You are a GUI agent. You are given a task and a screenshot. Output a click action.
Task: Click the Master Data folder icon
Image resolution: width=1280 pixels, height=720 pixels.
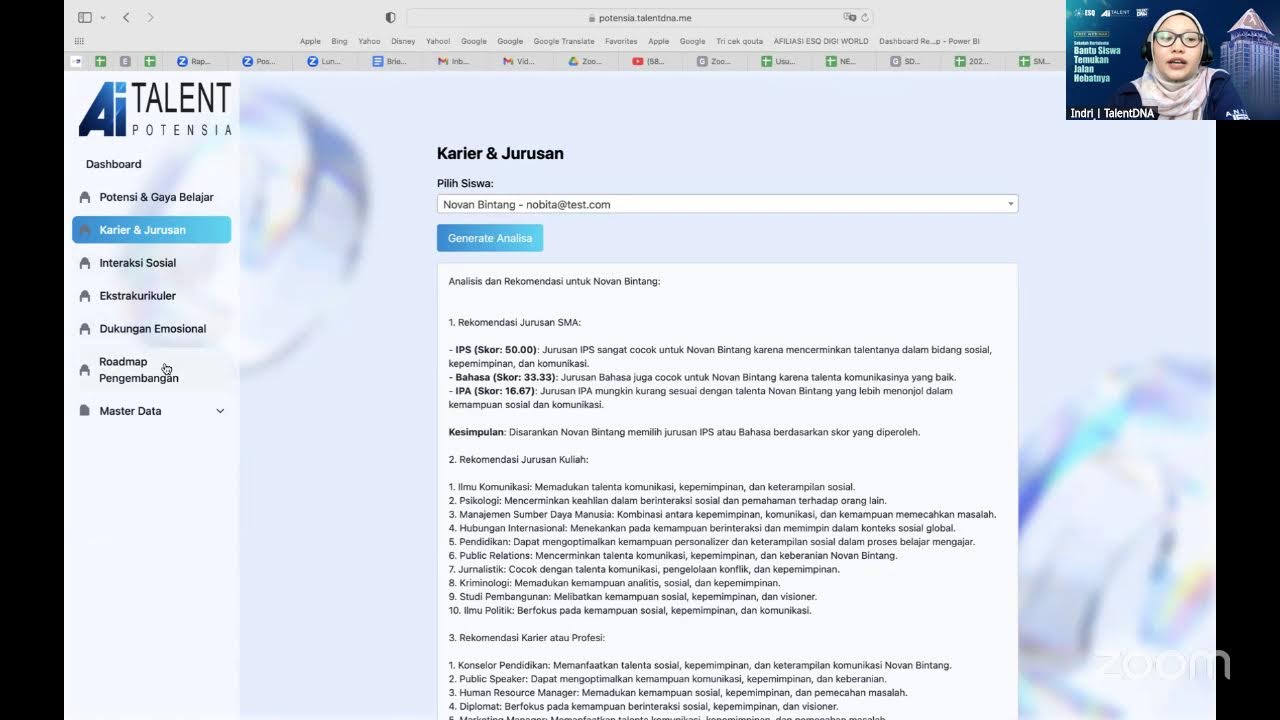[84, 411]
